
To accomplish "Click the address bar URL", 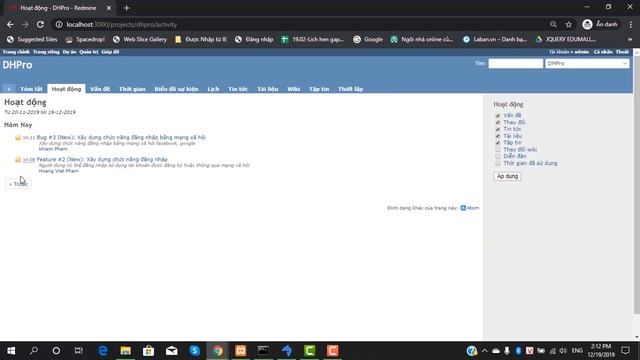I will 122,24.
